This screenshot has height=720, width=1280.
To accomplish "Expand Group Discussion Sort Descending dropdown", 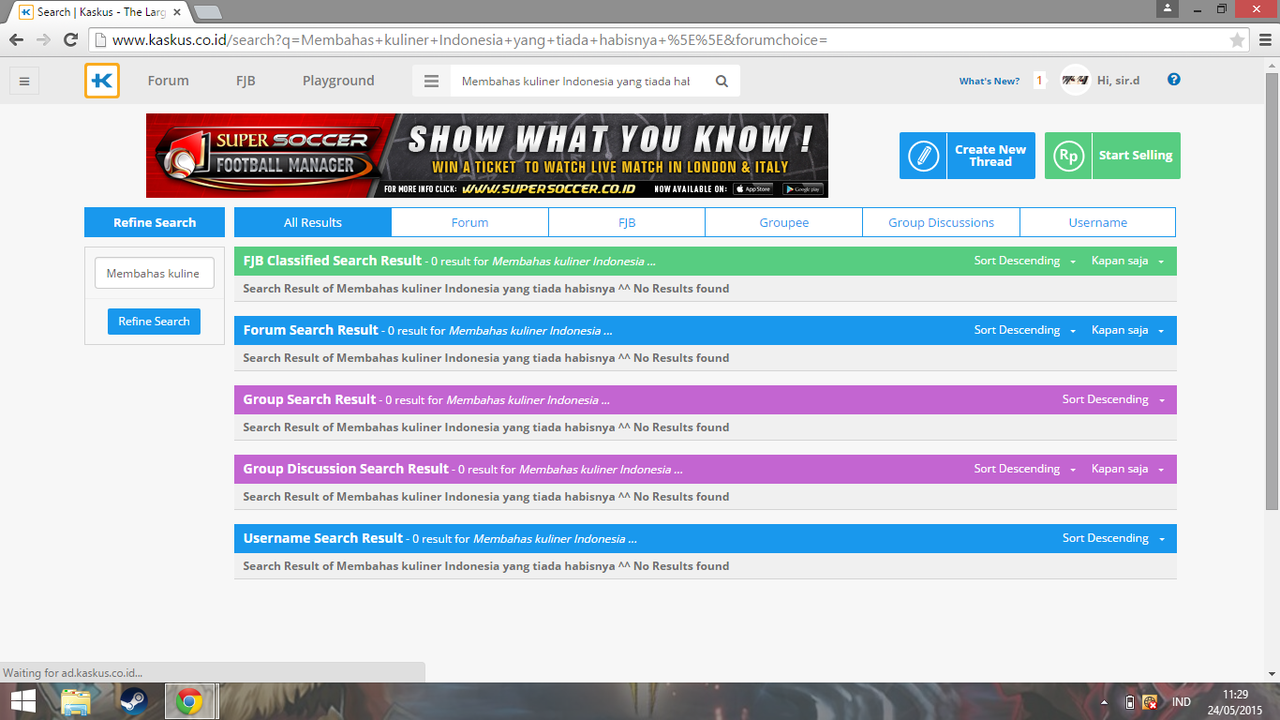I will coord(1025,469).
